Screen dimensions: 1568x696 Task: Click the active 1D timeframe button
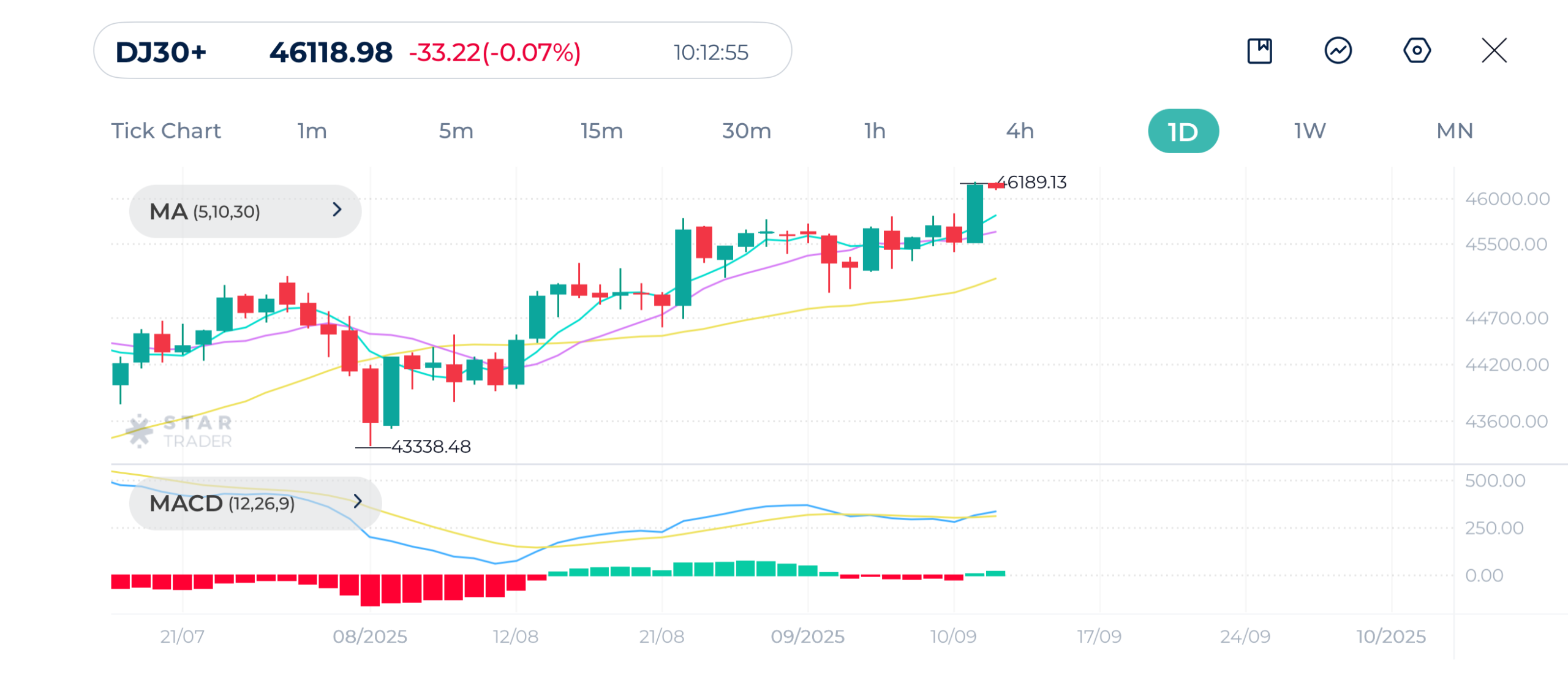(x=1183, y=131)
